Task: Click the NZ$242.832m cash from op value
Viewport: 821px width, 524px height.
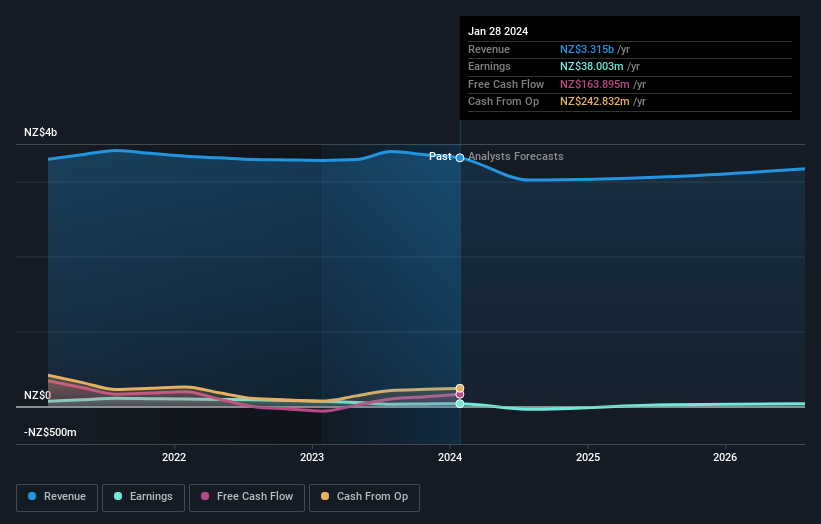Action: pyautogui.click(x=595, y=102)
